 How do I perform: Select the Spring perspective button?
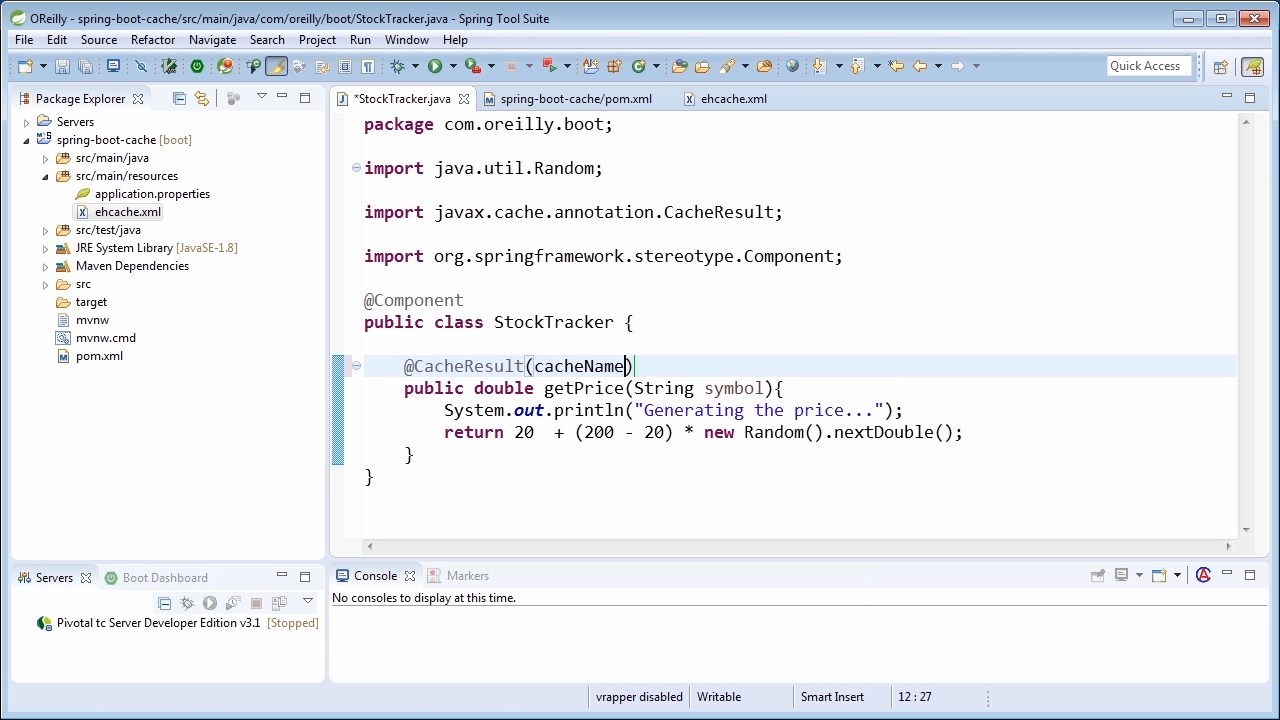1253,67
